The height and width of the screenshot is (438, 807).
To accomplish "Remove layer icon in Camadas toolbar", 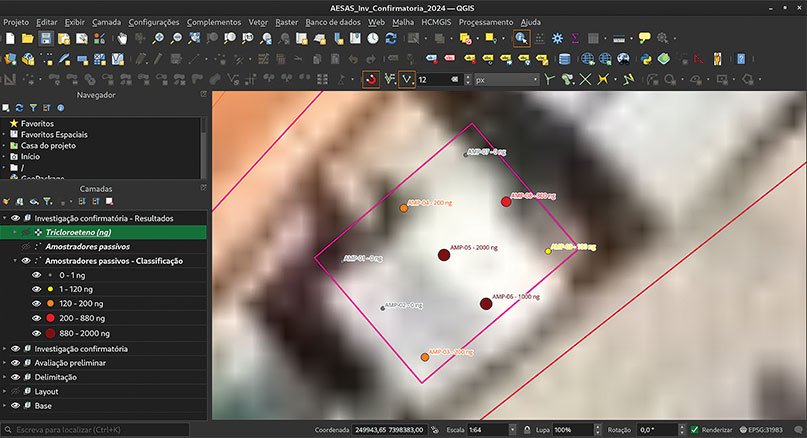I will 109,201.
